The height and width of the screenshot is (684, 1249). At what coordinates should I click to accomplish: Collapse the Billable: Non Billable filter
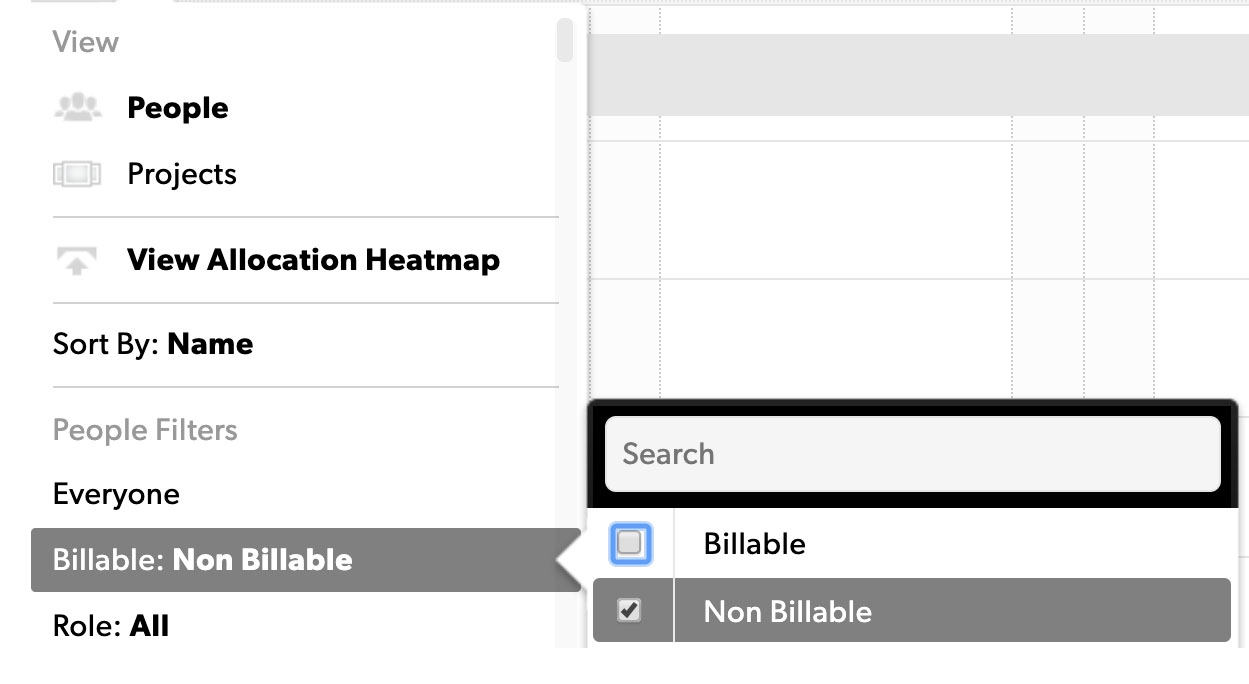[x=306, y=559]
